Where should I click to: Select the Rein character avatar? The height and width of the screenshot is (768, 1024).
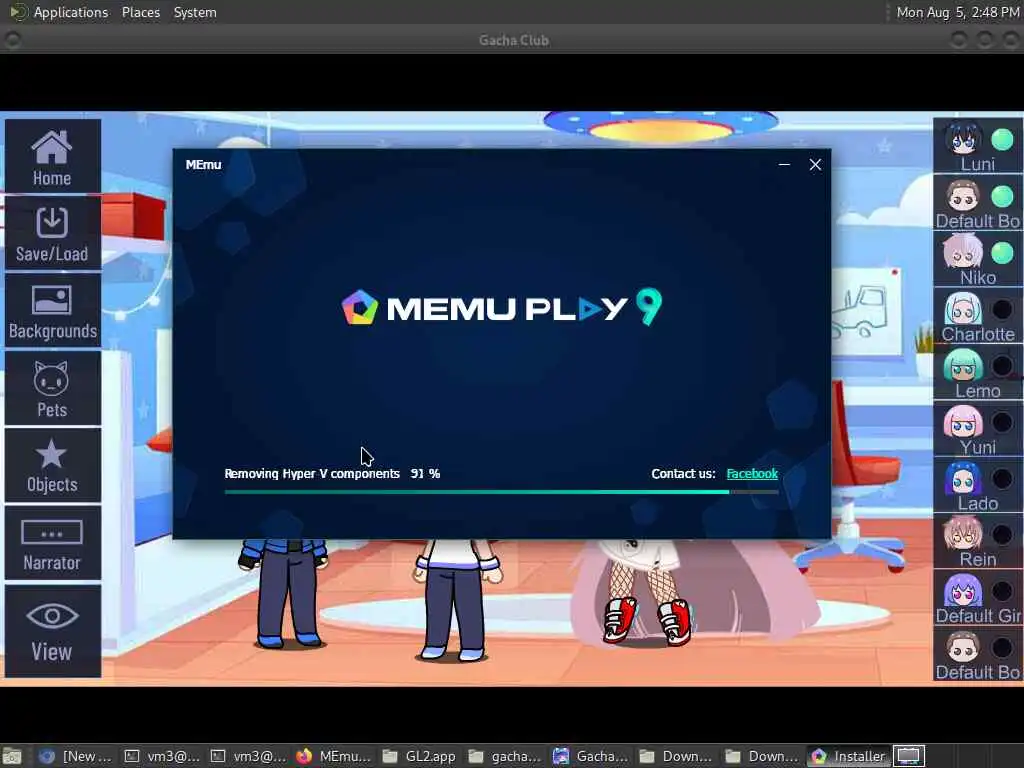click(x=963, y=535)
